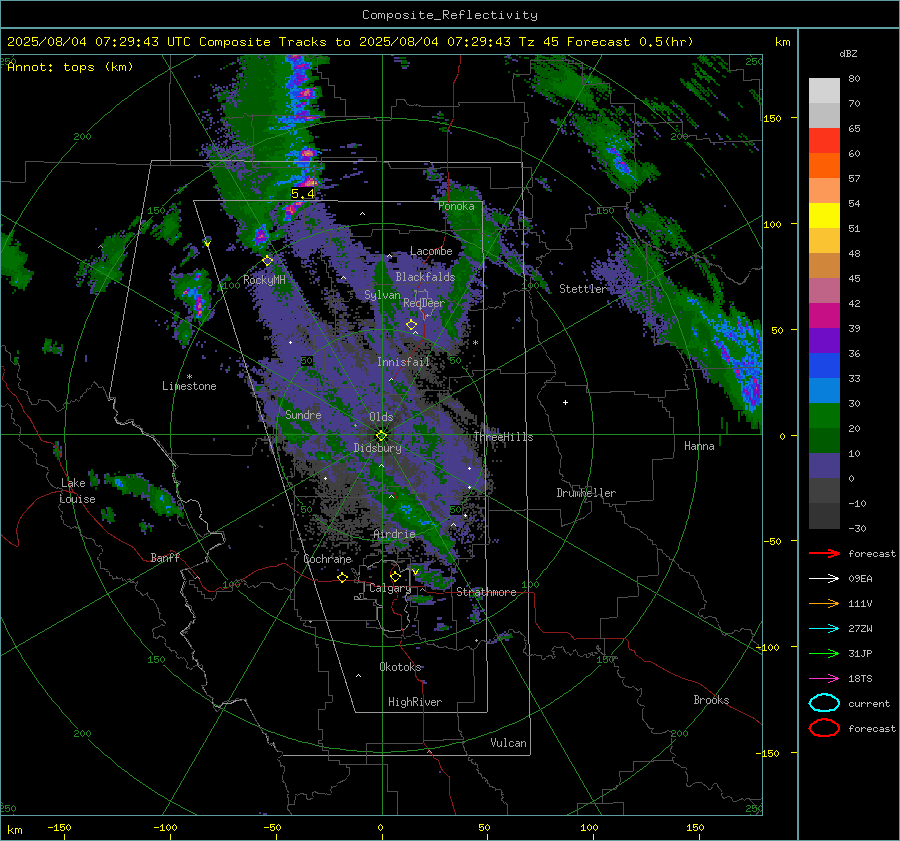Click the red swatch in dBZ scale

pyautogui.click(x=824, y=141)
